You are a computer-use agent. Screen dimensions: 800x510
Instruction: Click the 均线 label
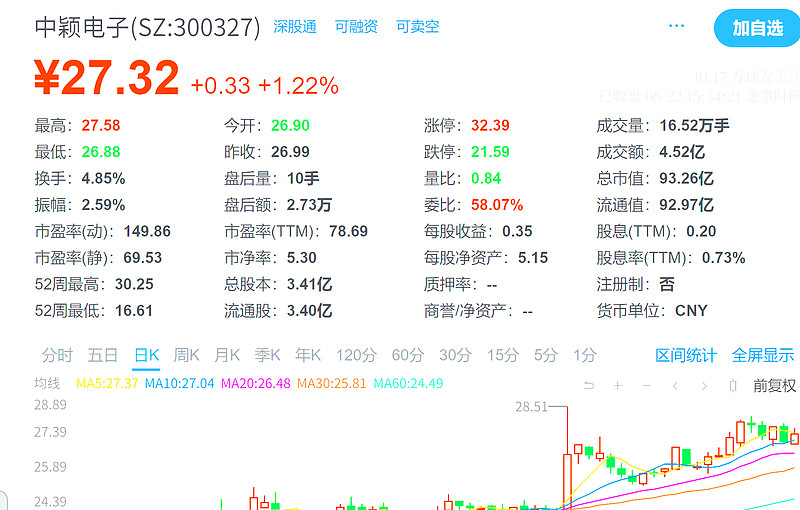click(x=47, y=384)
